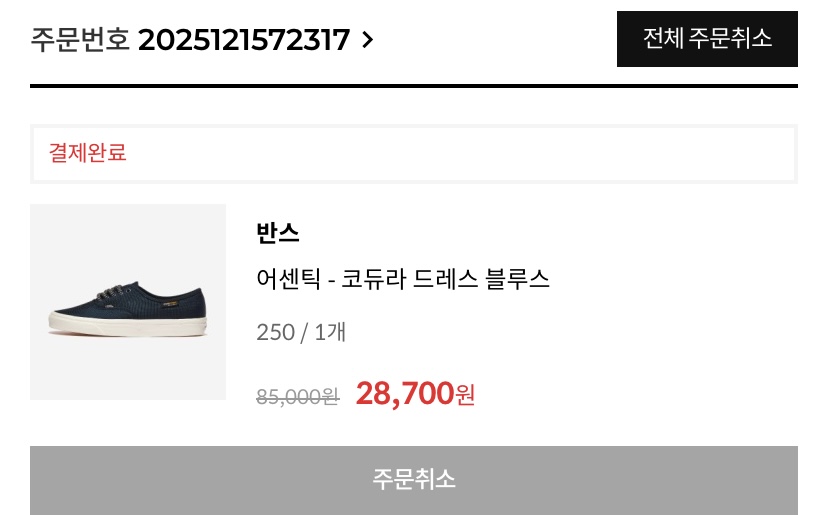Click the quantity text 1개

(330, 332)
